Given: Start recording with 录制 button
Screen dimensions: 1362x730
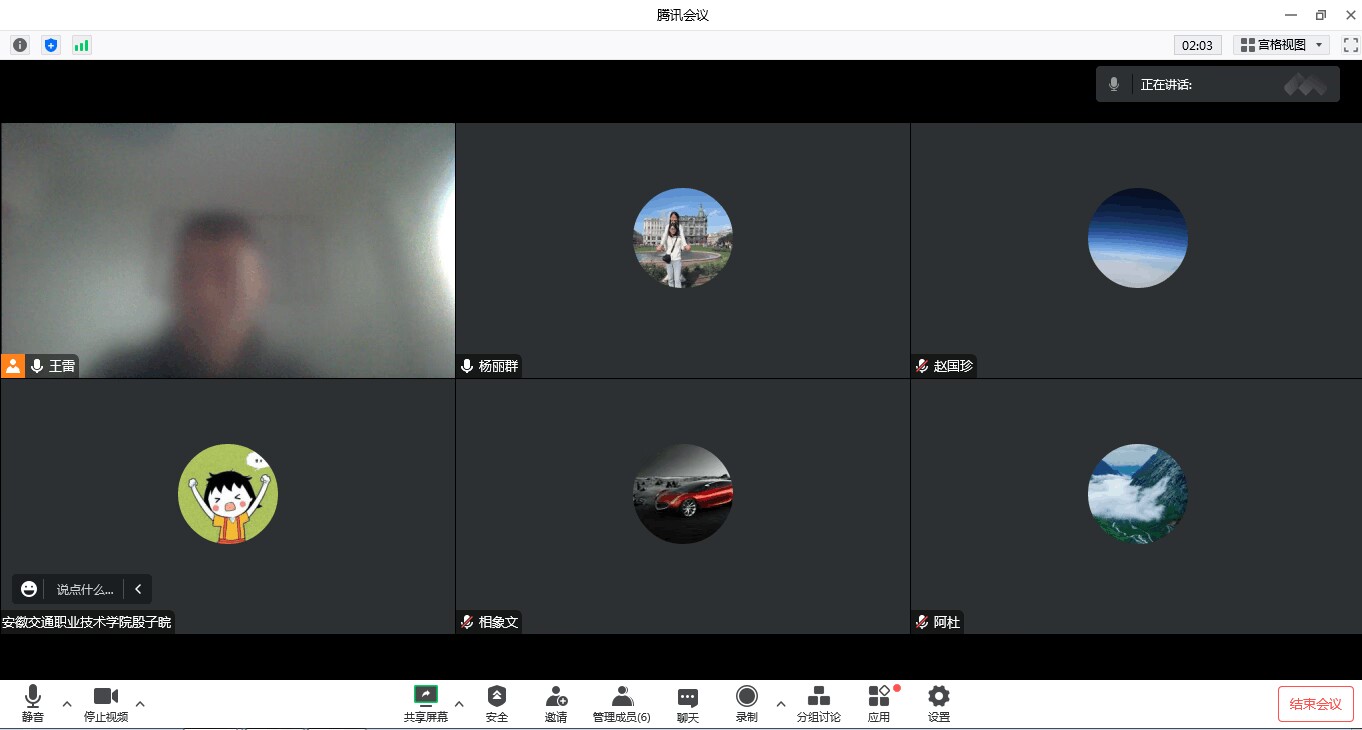Looking at the screenshot, I should click(x=746, y=704).
